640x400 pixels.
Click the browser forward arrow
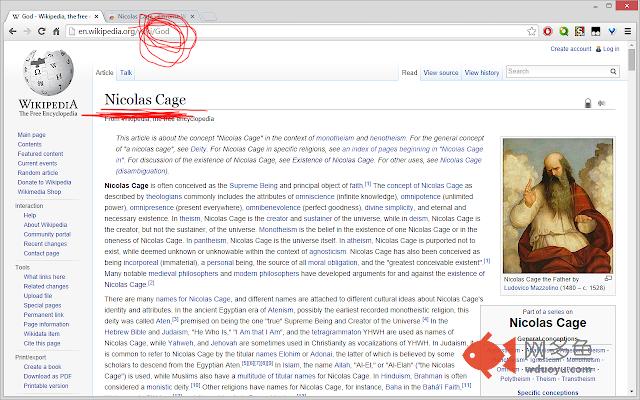[x=27, y=31]
